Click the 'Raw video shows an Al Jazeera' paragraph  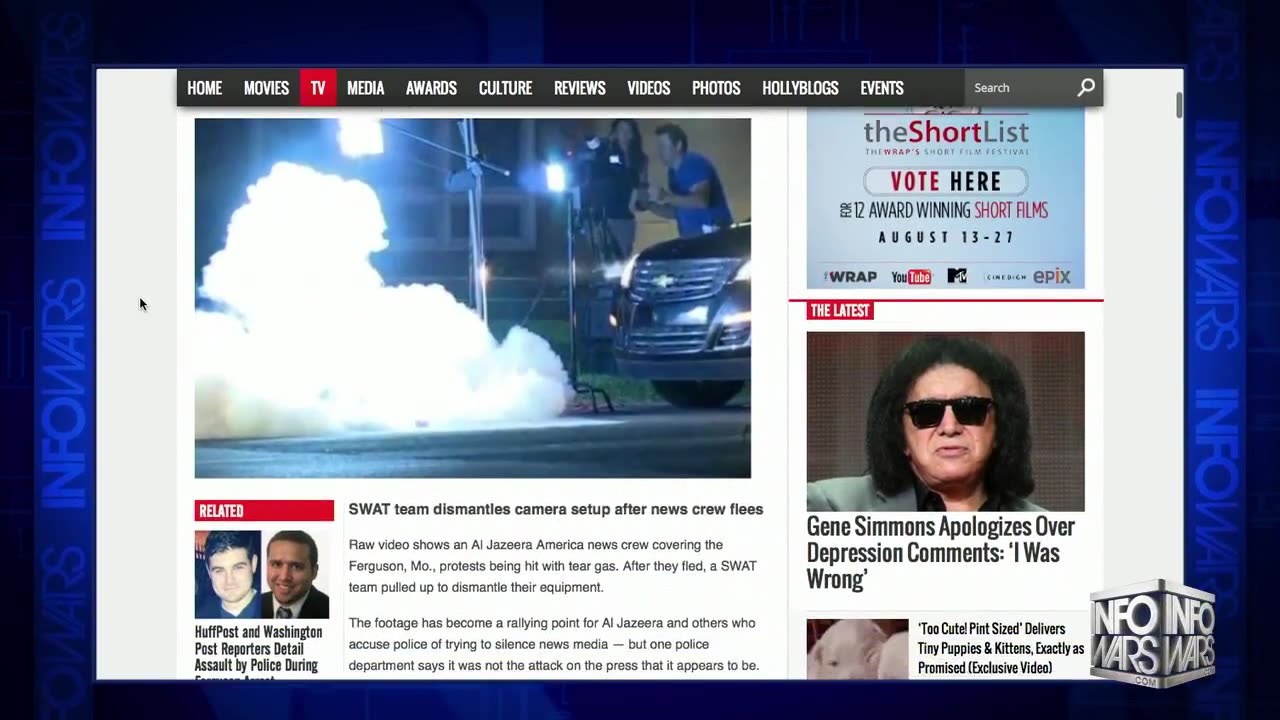553,566
